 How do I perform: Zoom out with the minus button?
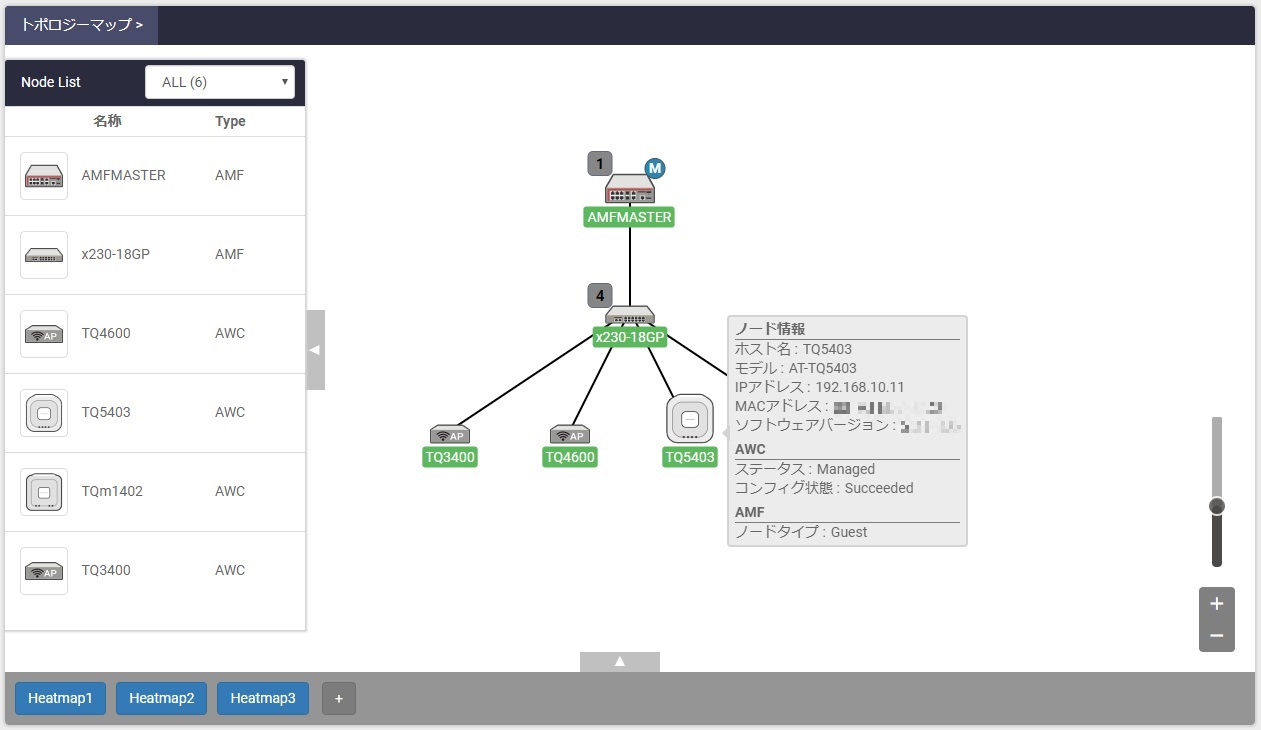(x=1217, y=636)
